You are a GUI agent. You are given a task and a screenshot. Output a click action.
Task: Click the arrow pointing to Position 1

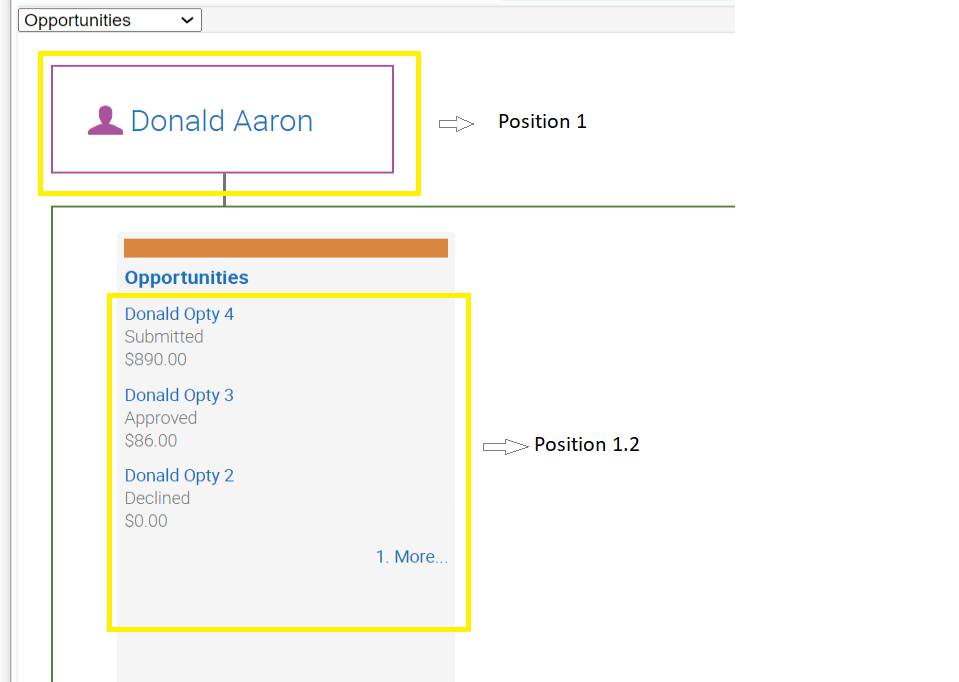pyautogui.click(x=456, y=123)
